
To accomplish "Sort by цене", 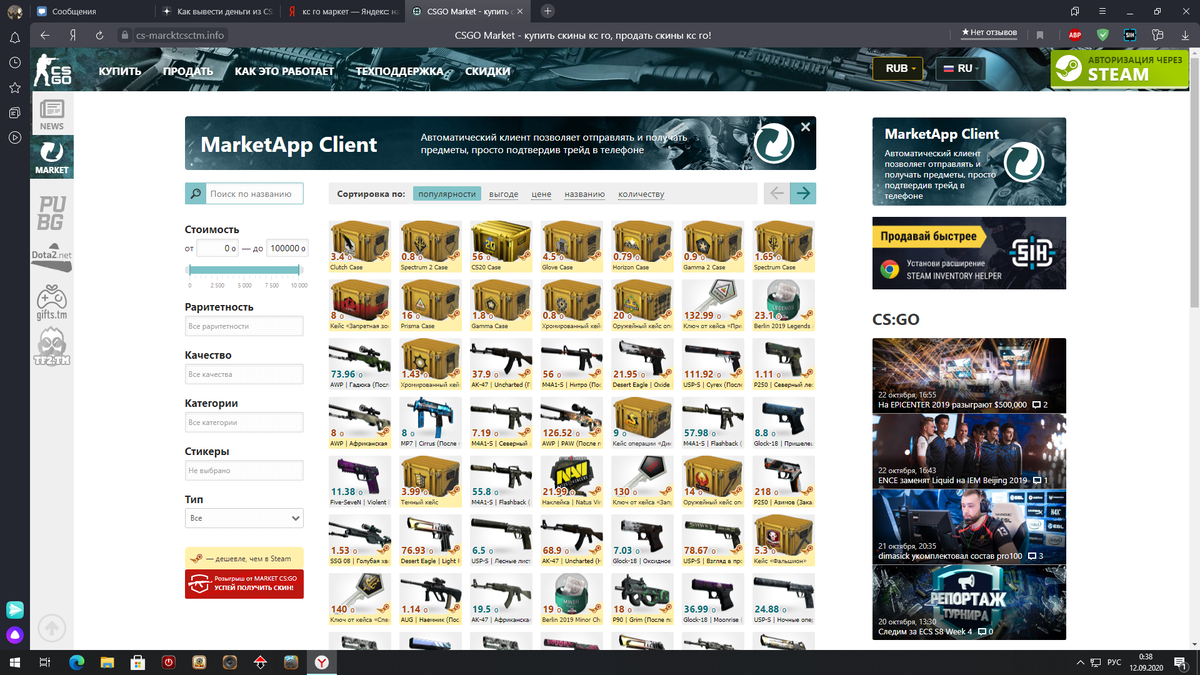I will click(541, 194).
